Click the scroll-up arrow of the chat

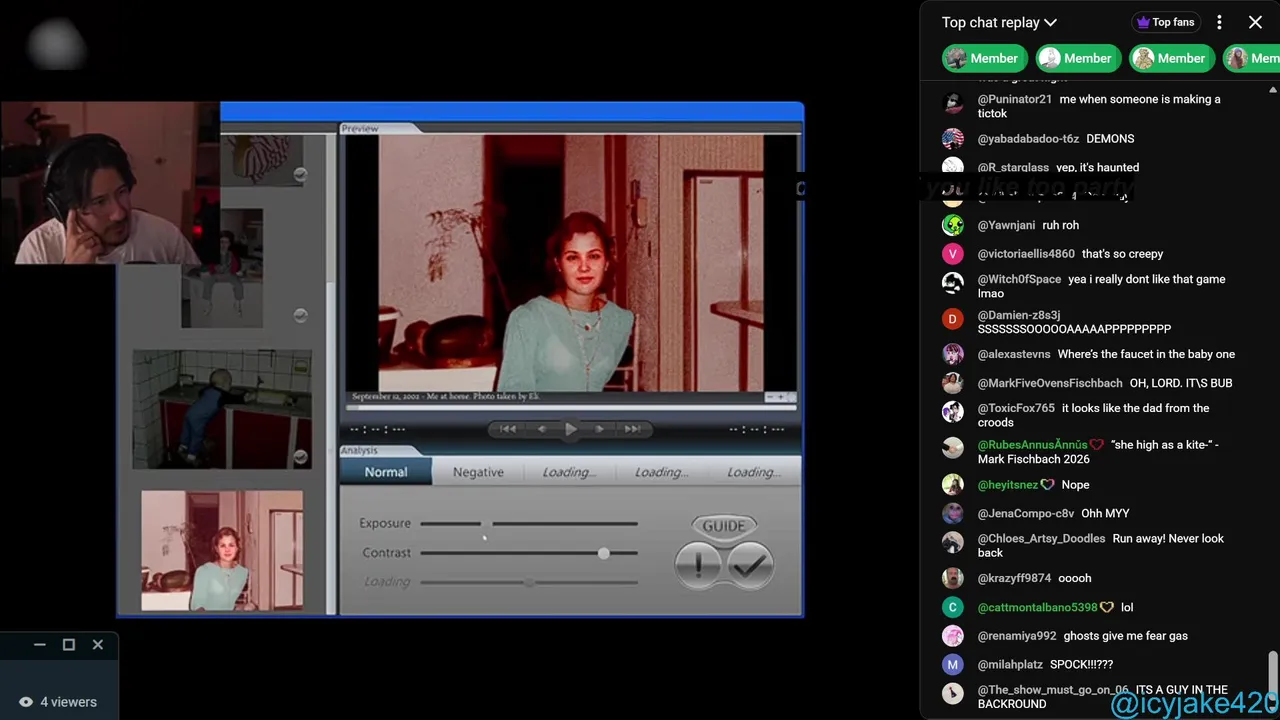[x=1272, y=90]
